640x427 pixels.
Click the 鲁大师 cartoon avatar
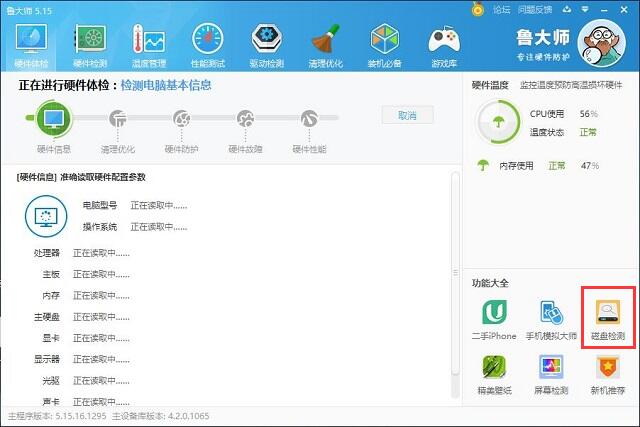pyautogui.click(x=602, y=43)
